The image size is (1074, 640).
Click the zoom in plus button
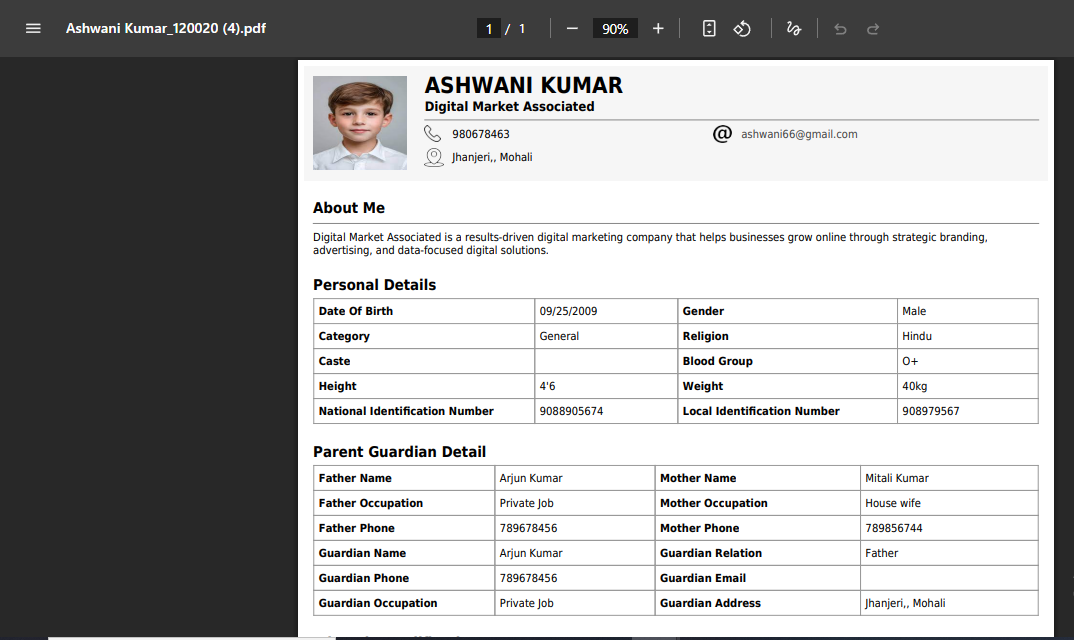(x=658, y=28)
